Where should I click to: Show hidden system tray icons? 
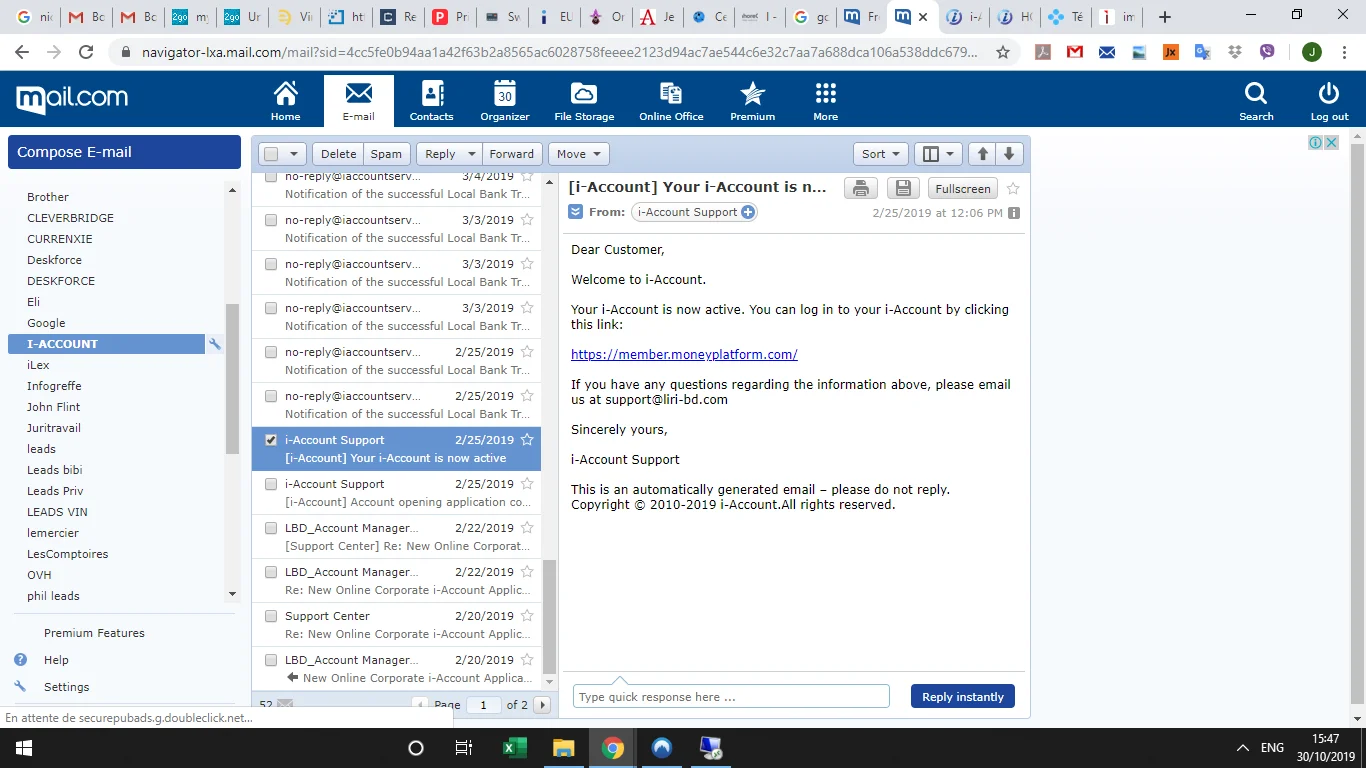click(x=1243, y=748)
